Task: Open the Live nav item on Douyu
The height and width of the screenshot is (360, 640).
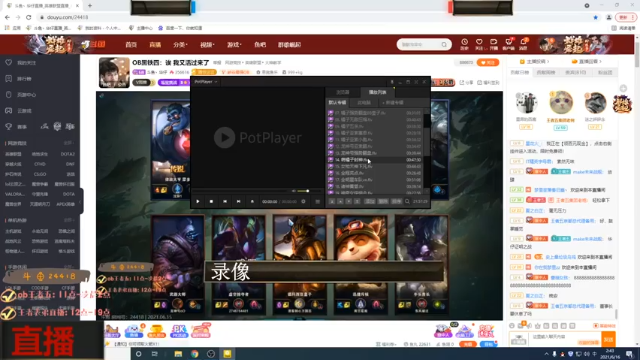Action: tap(155, 44)
